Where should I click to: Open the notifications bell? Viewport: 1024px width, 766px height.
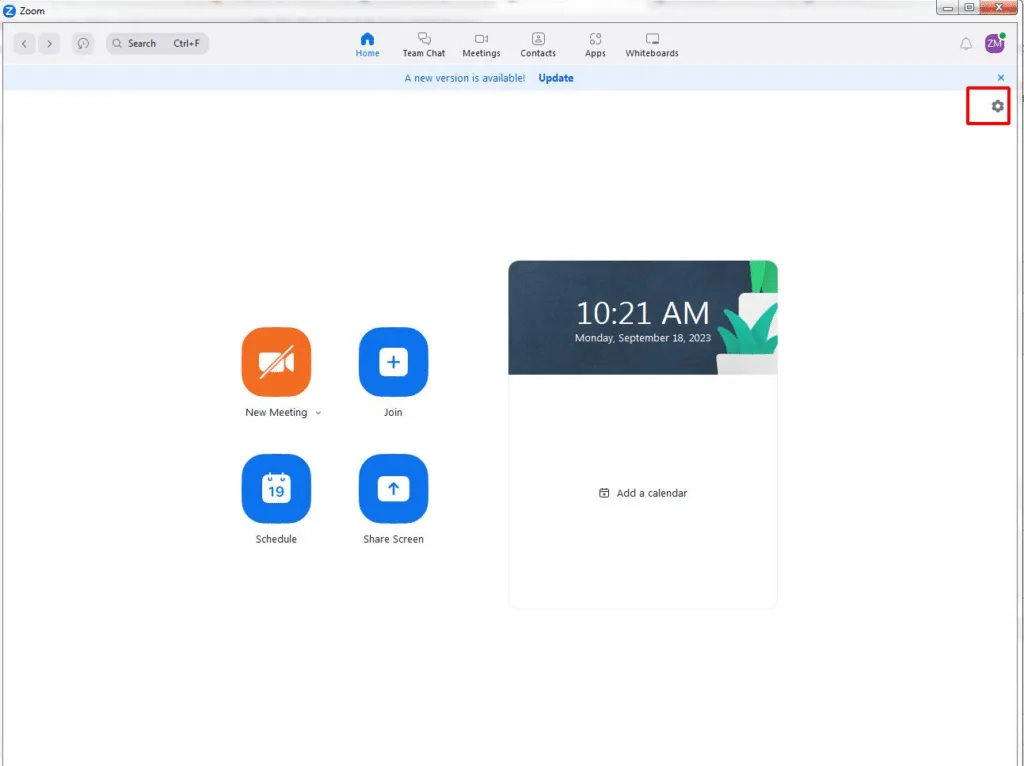(x=963, y=43)
